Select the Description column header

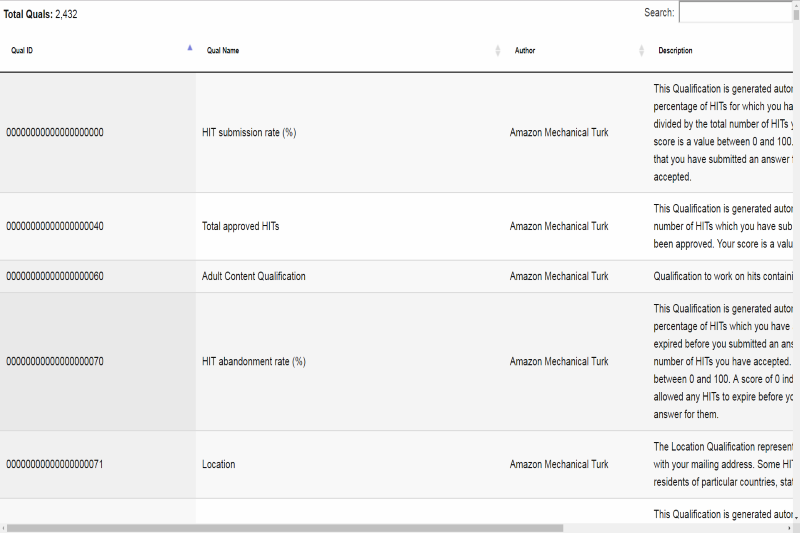pyautogui.click(x=675, y=50)
